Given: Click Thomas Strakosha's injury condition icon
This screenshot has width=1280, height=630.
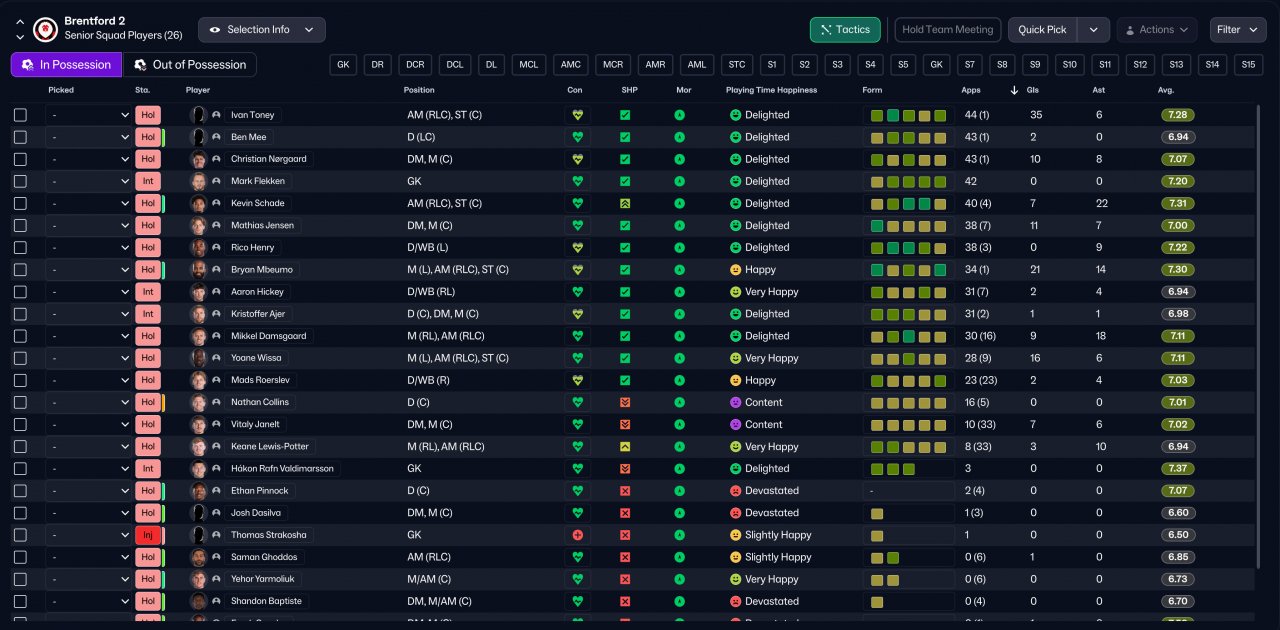Looking at the screenshot, I should (577, 535).
